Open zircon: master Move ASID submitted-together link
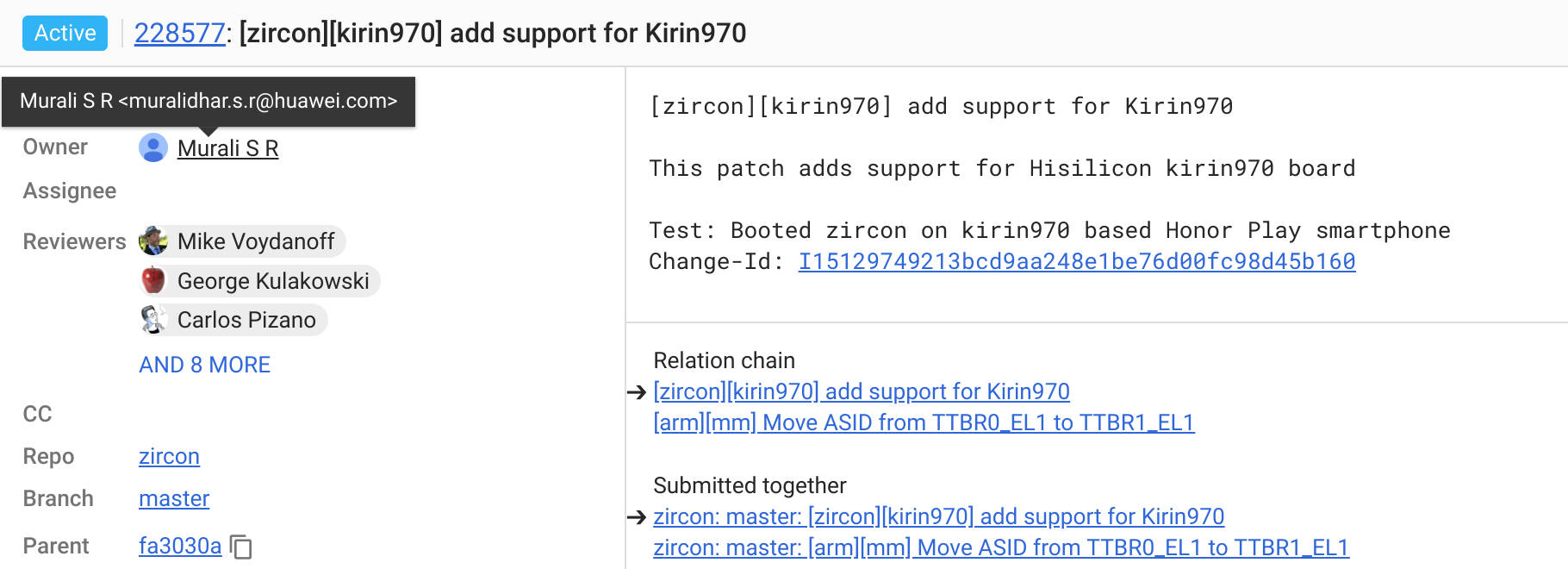 tap(1000, 547)
